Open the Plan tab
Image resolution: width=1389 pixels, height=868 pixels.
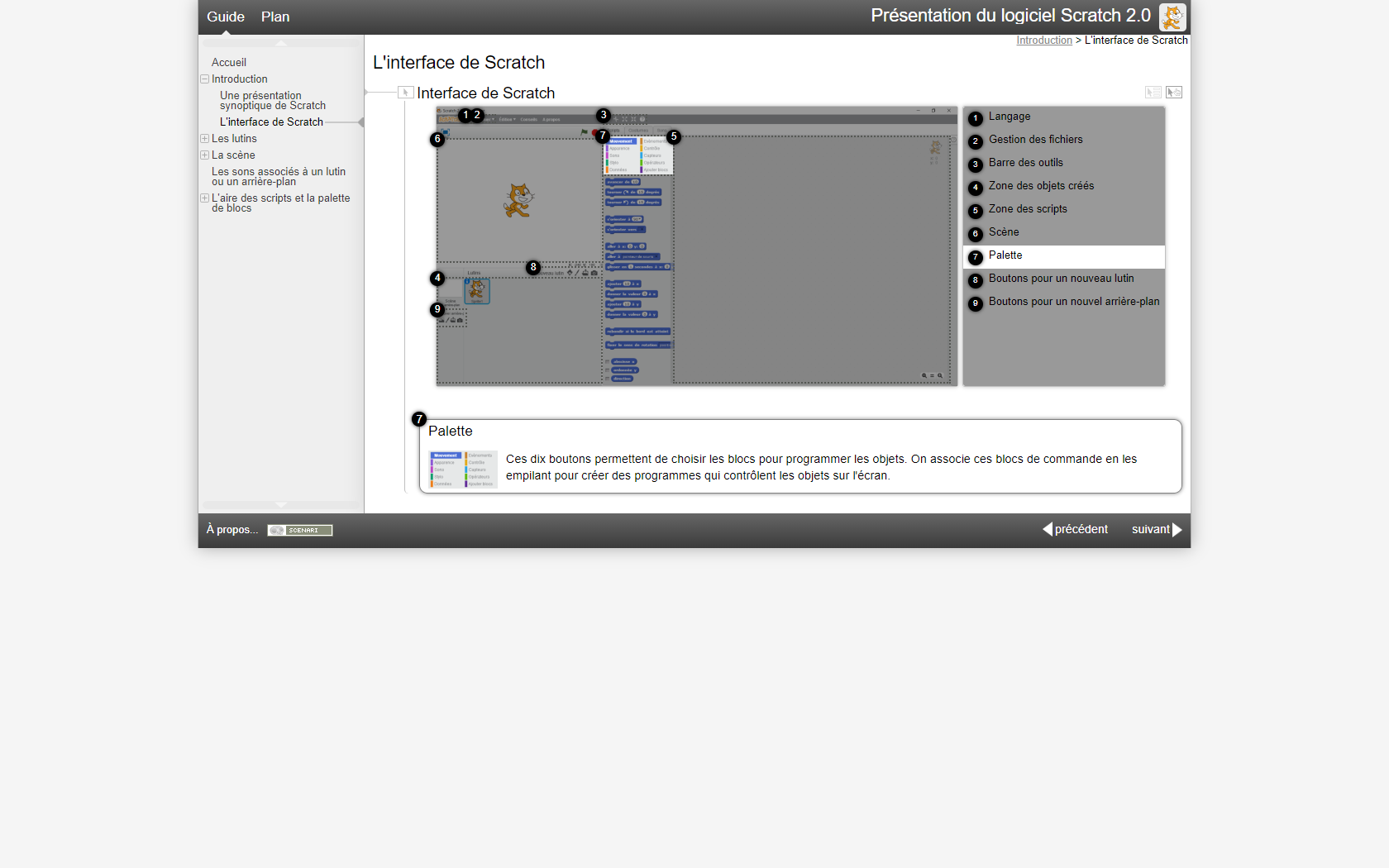tap(275, 17)
